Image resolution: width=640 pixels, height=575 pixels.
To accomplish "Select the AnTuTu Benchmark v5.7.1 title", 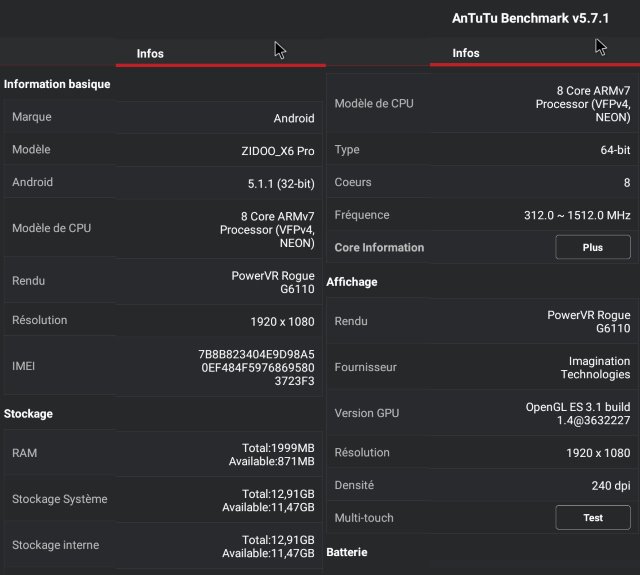I will click(530, 18).
